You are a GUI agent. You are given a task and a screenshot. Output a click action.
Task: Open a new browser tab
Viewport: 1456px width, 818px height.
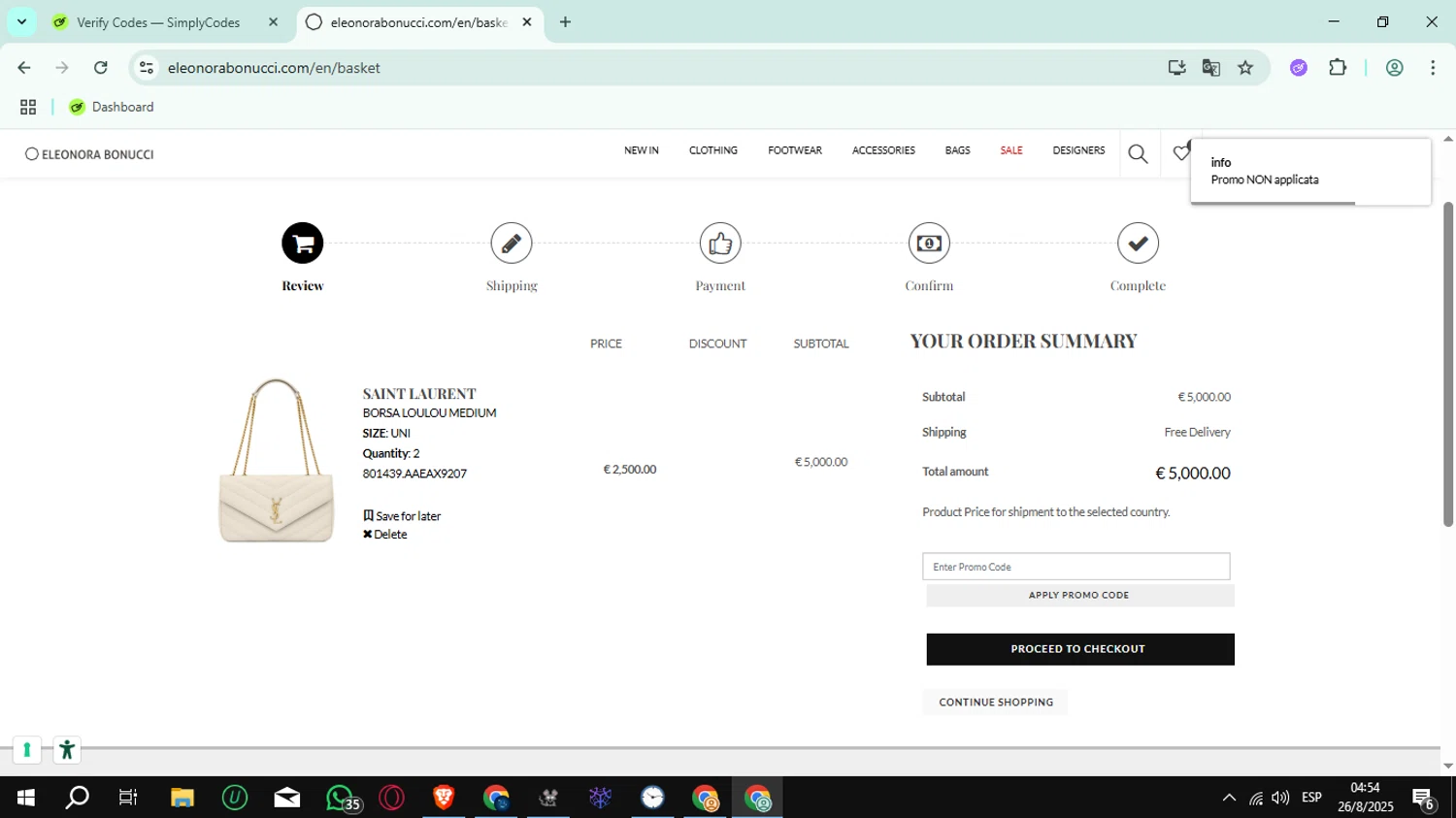pyautogui.click(x=565, y=21)
